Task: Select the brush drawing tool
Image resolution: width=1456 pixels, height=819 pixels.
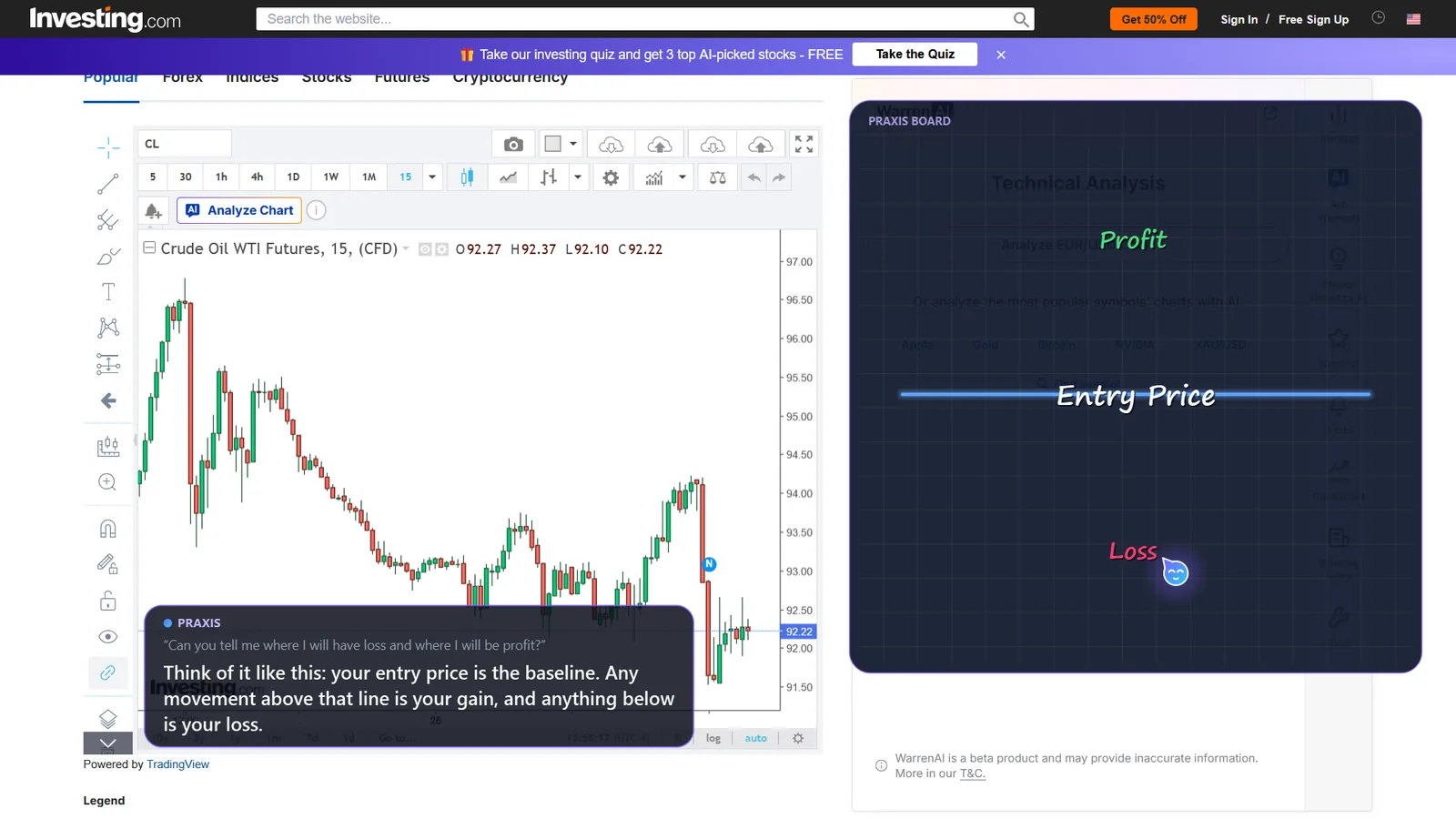Action: tap(108, 257)
